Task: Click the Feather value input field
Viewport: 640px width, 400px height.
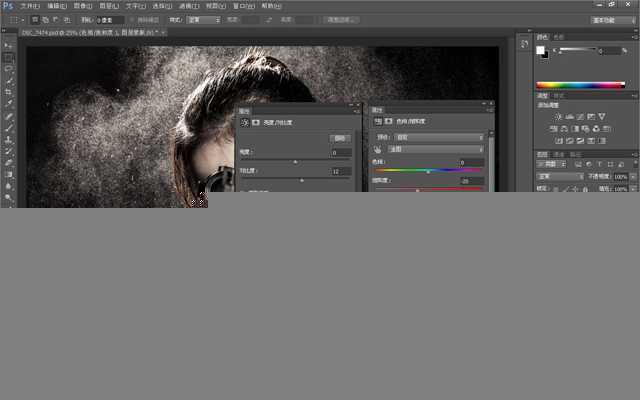Action: (x=110, y=20)
